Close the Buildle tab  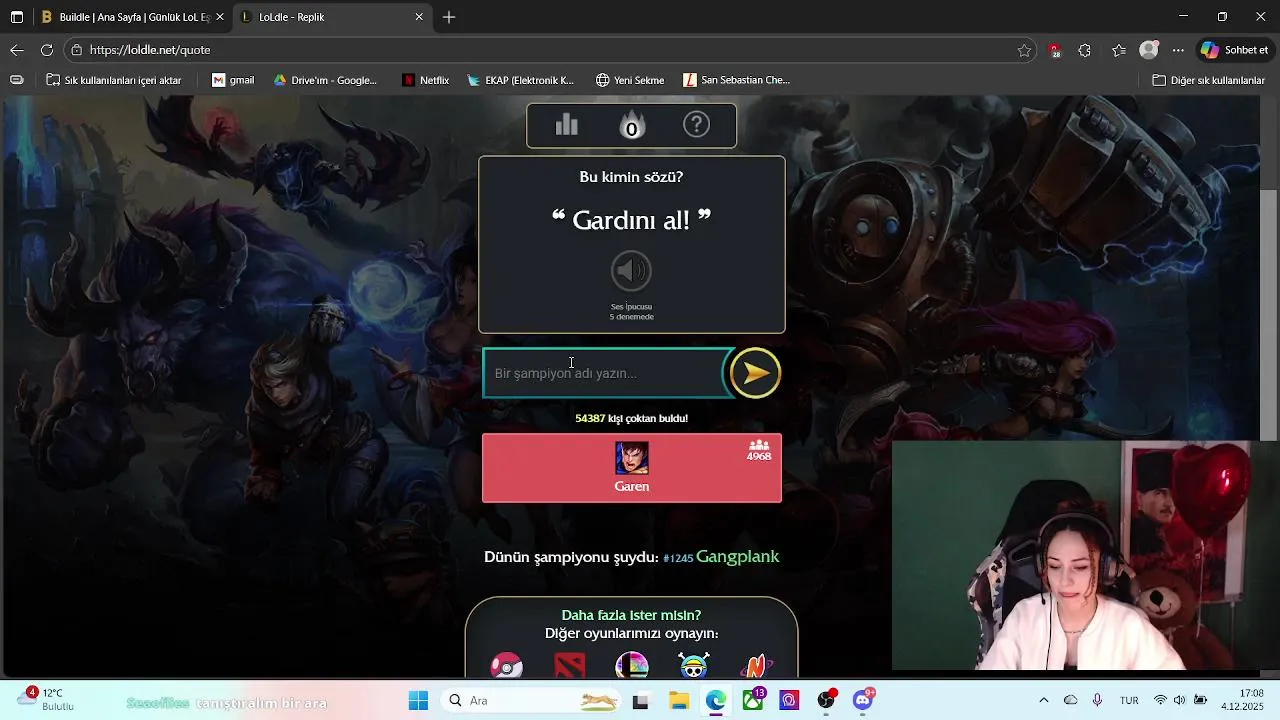220,17
